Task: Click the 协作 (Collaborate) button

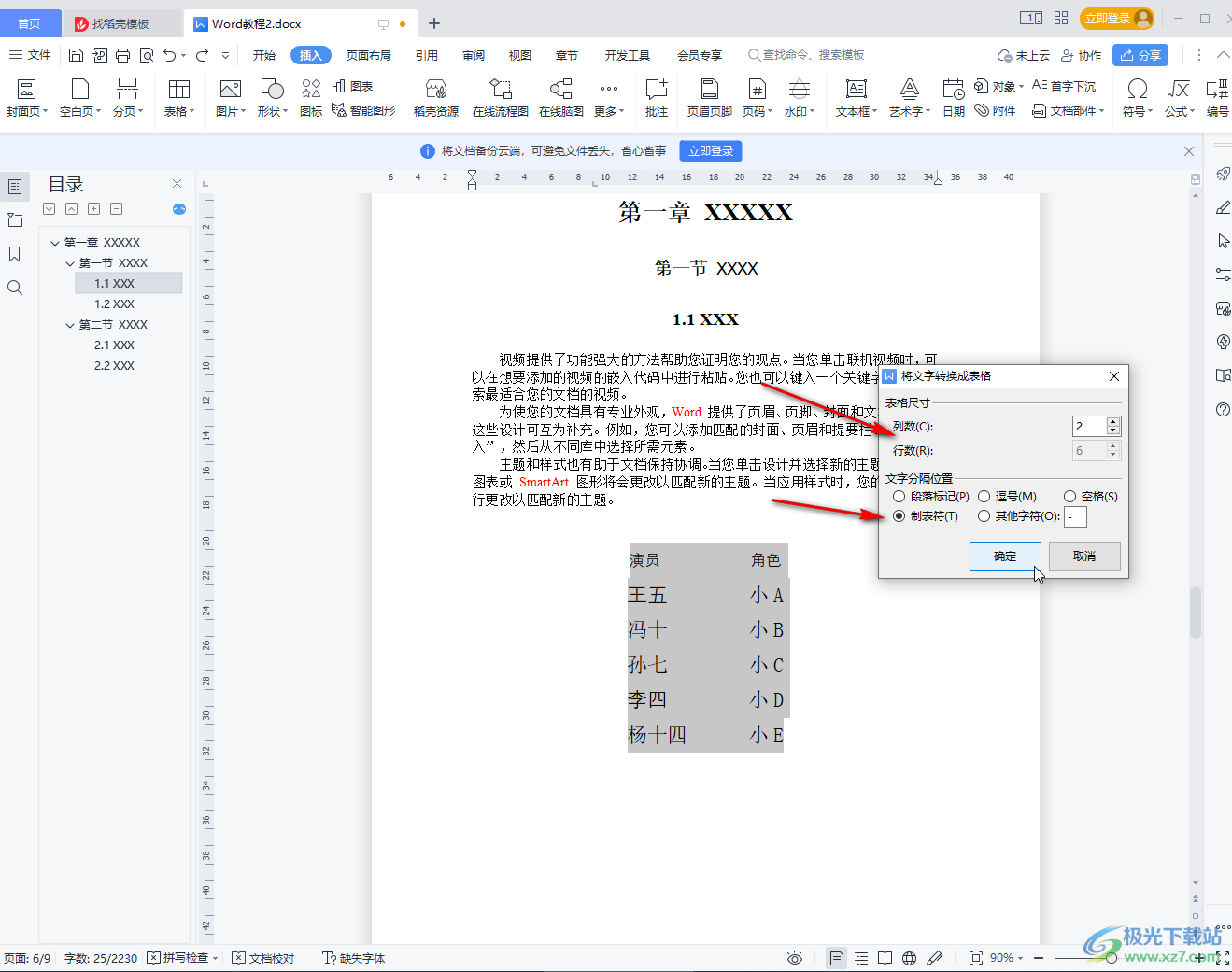Action: coord(1082,55)
